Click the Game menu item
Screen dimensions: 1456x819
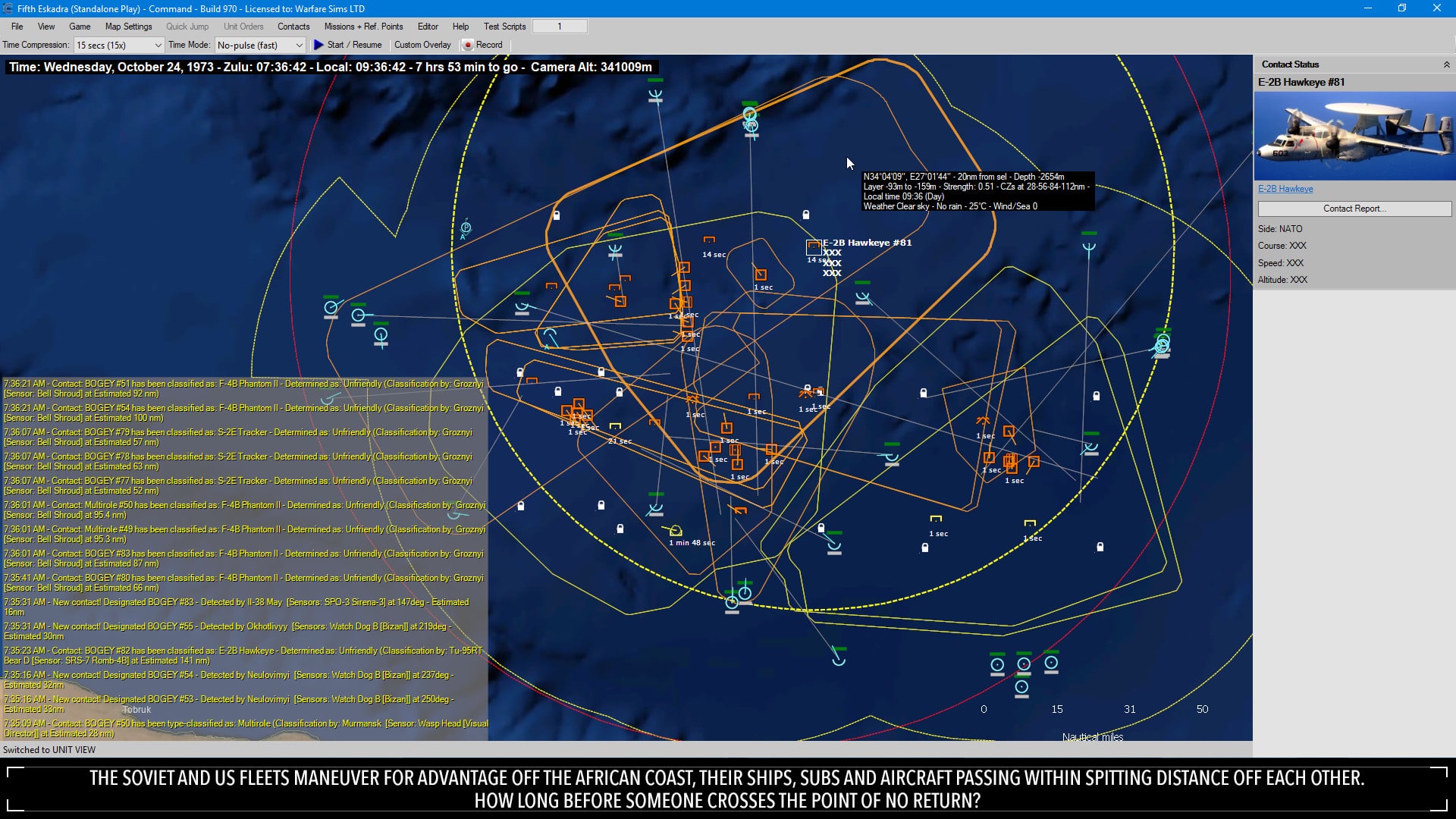point(80,26)
